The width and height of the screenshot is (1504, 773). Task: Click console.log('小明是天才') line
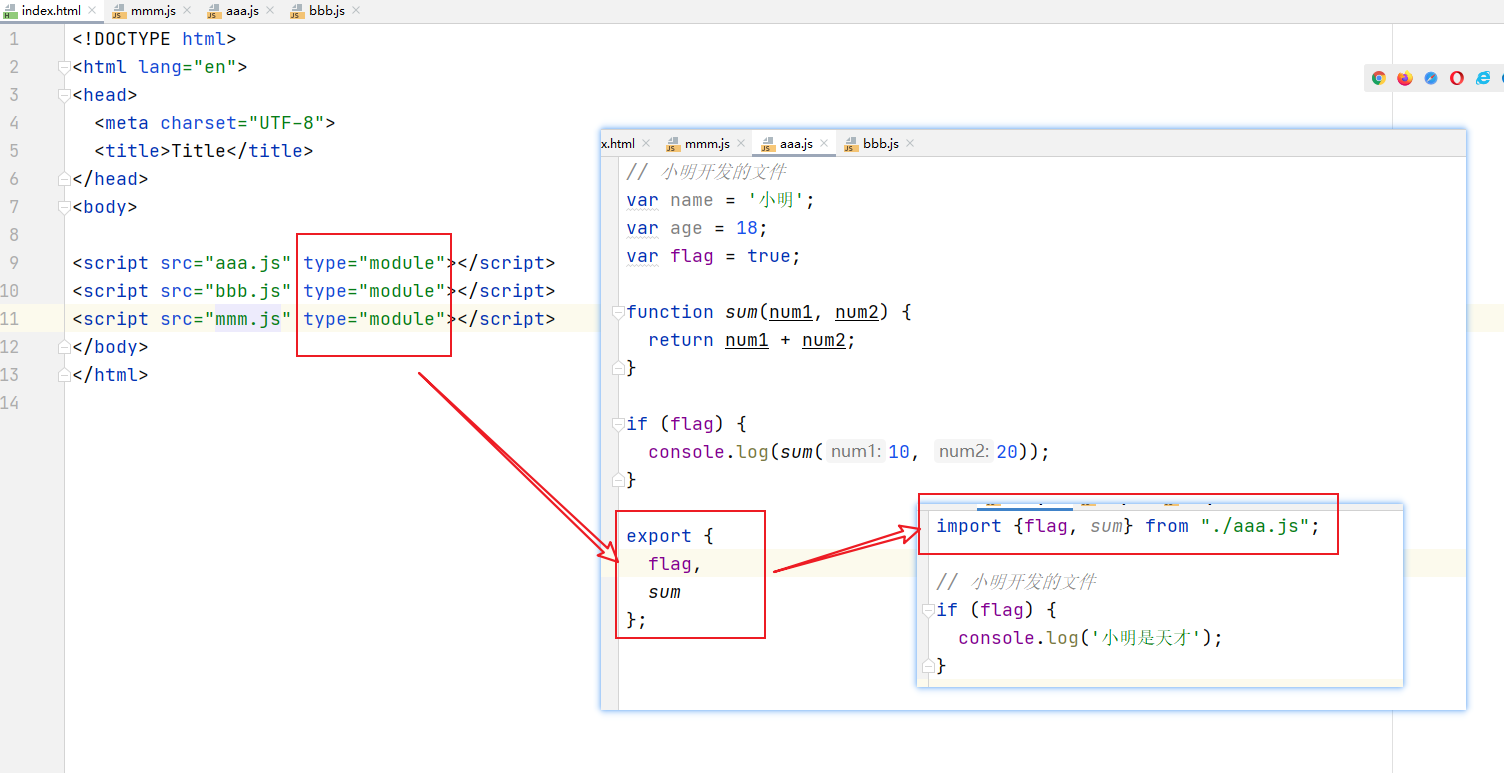(x=1090, y=638)
